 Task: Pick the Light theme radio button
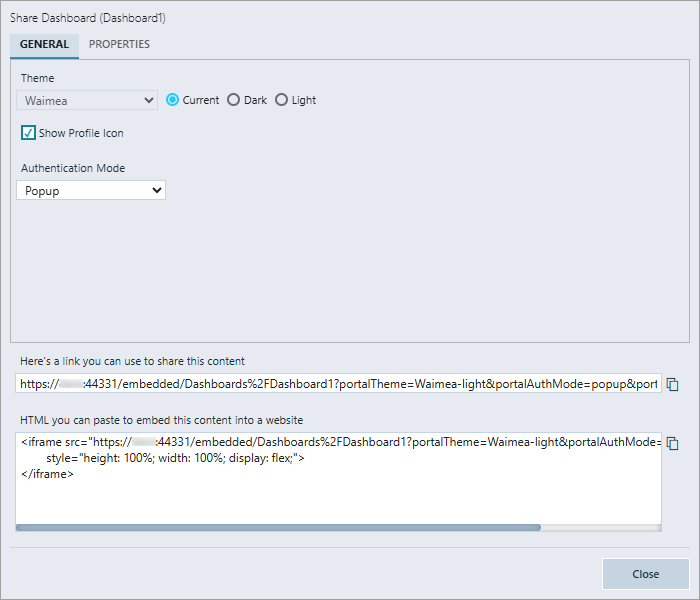[281, 100]
